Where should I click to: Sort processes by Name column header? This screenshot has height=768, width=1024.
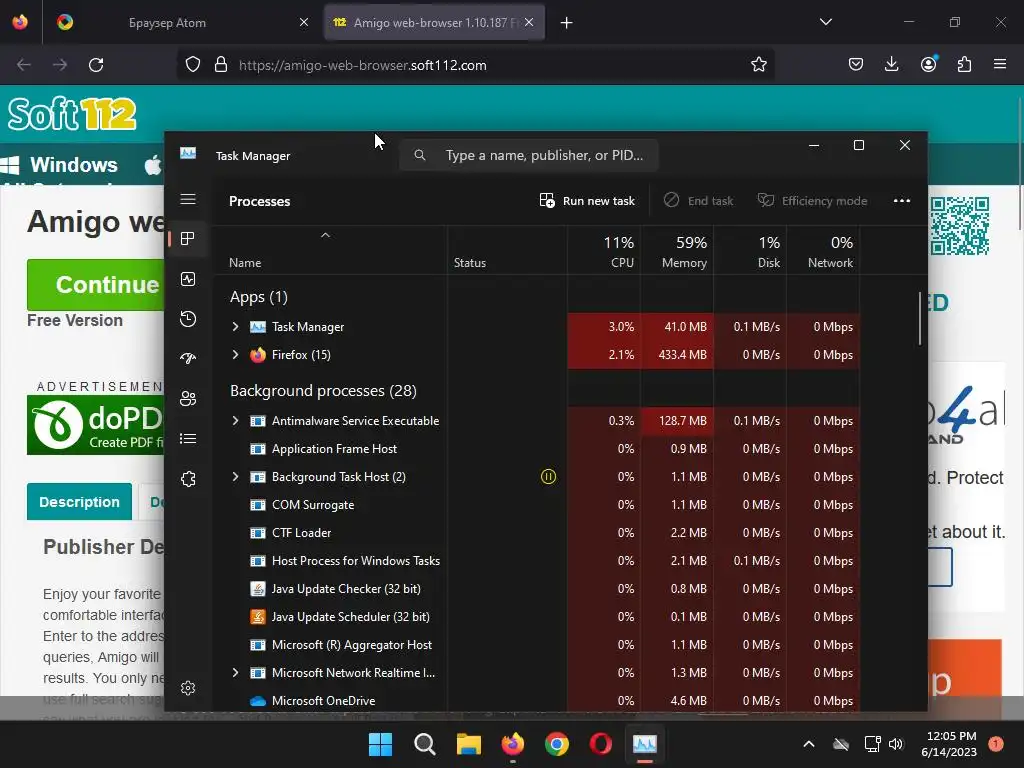click(x=245, y=263)
